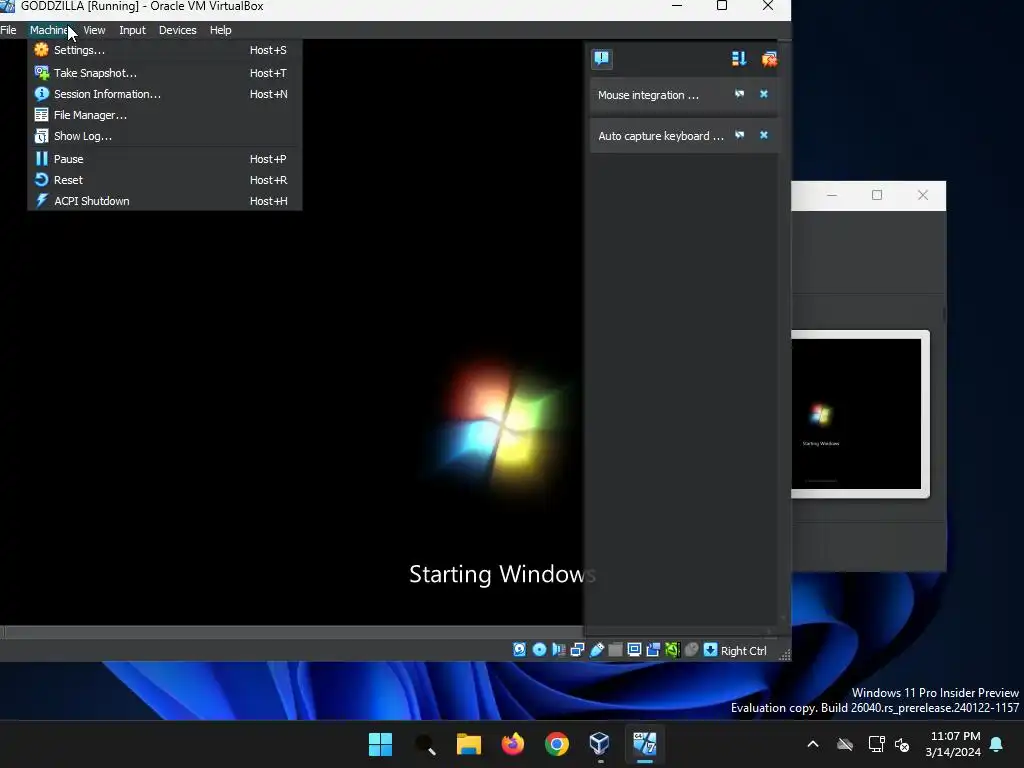Image resolution: width=1024 pixels, height=768 pixels.
Task: Open File Explorer from taskbar
Action: [x=468, y=744]
